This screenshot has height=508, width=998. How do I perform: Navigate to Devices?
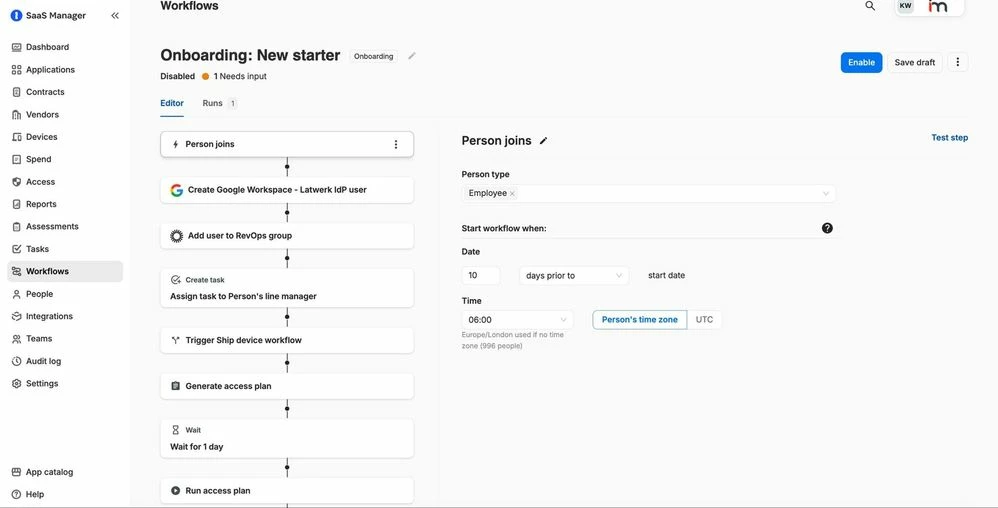[x=41, y=137]
